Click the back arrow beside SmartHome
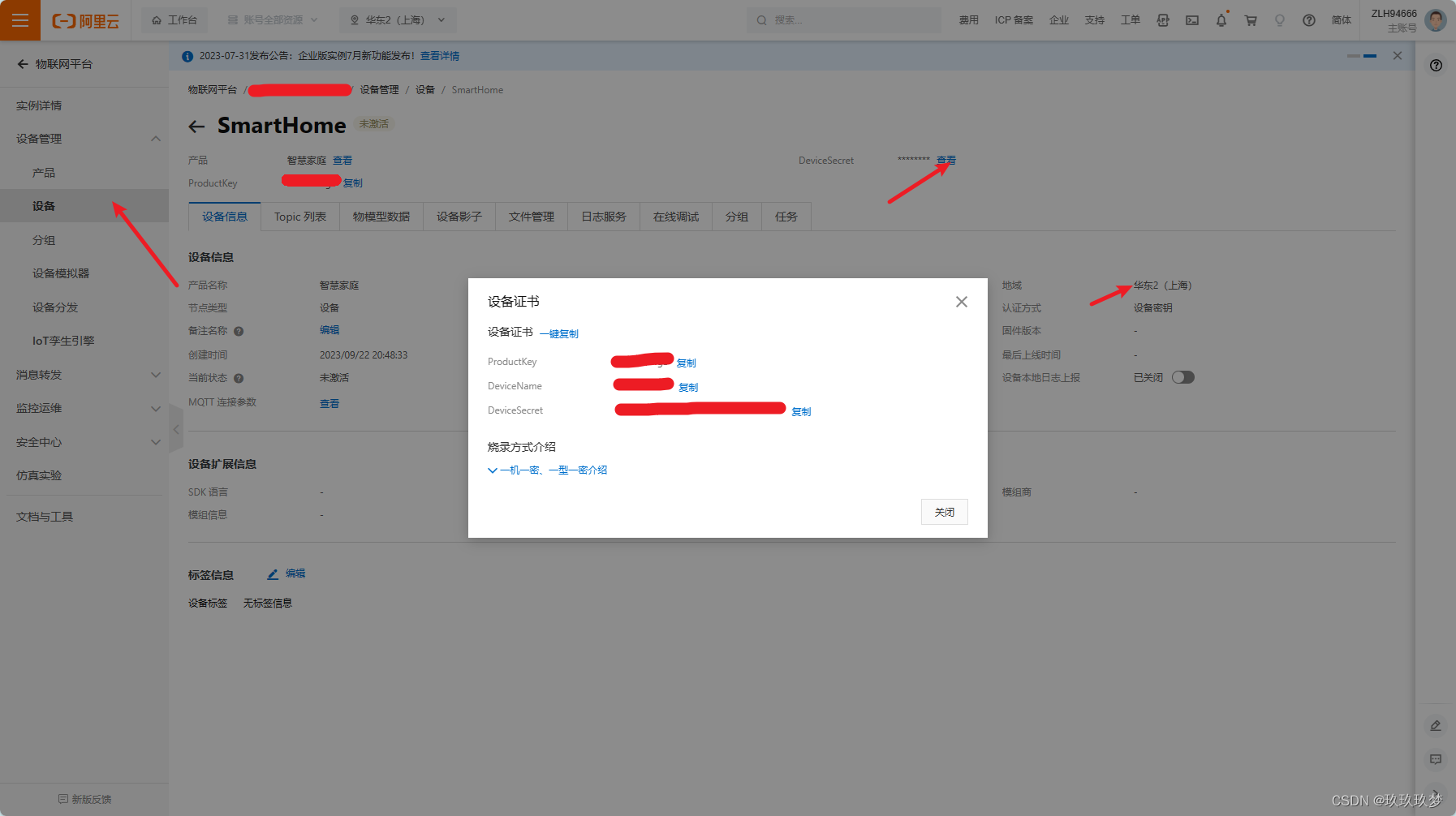1456x816 pixels. [196, 127]
